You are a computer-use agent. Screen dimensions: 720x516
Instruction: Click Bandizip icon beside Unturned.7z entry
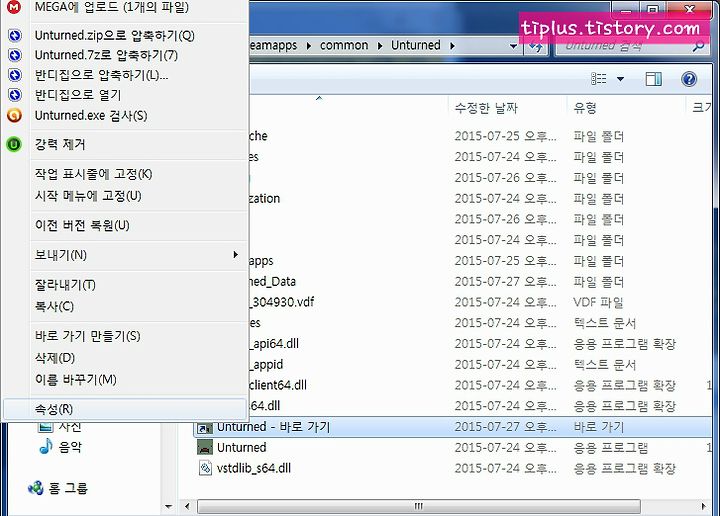coord(15,55)
